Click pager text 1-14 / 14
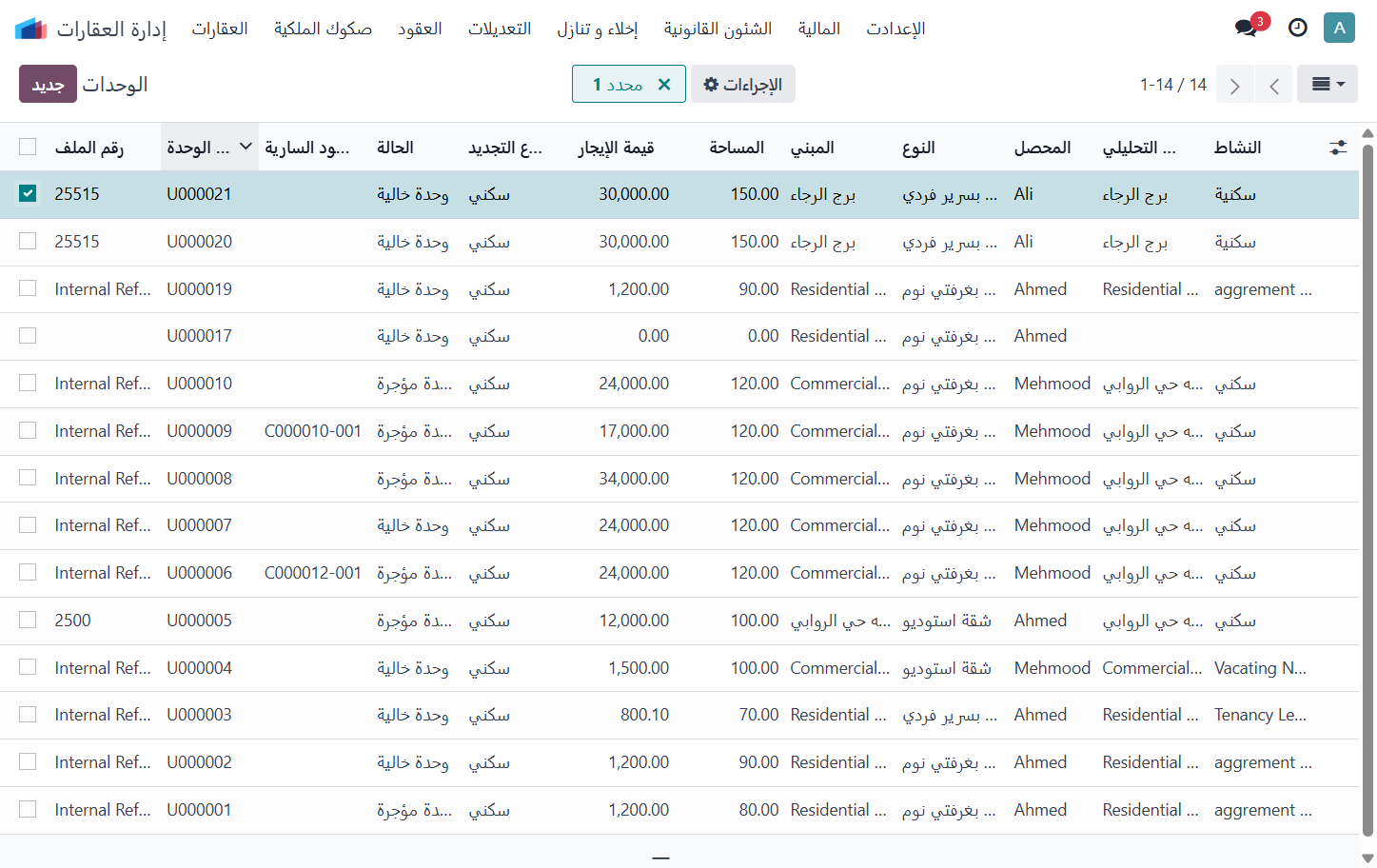1377x868 pixels. (x=1173, y=85)
